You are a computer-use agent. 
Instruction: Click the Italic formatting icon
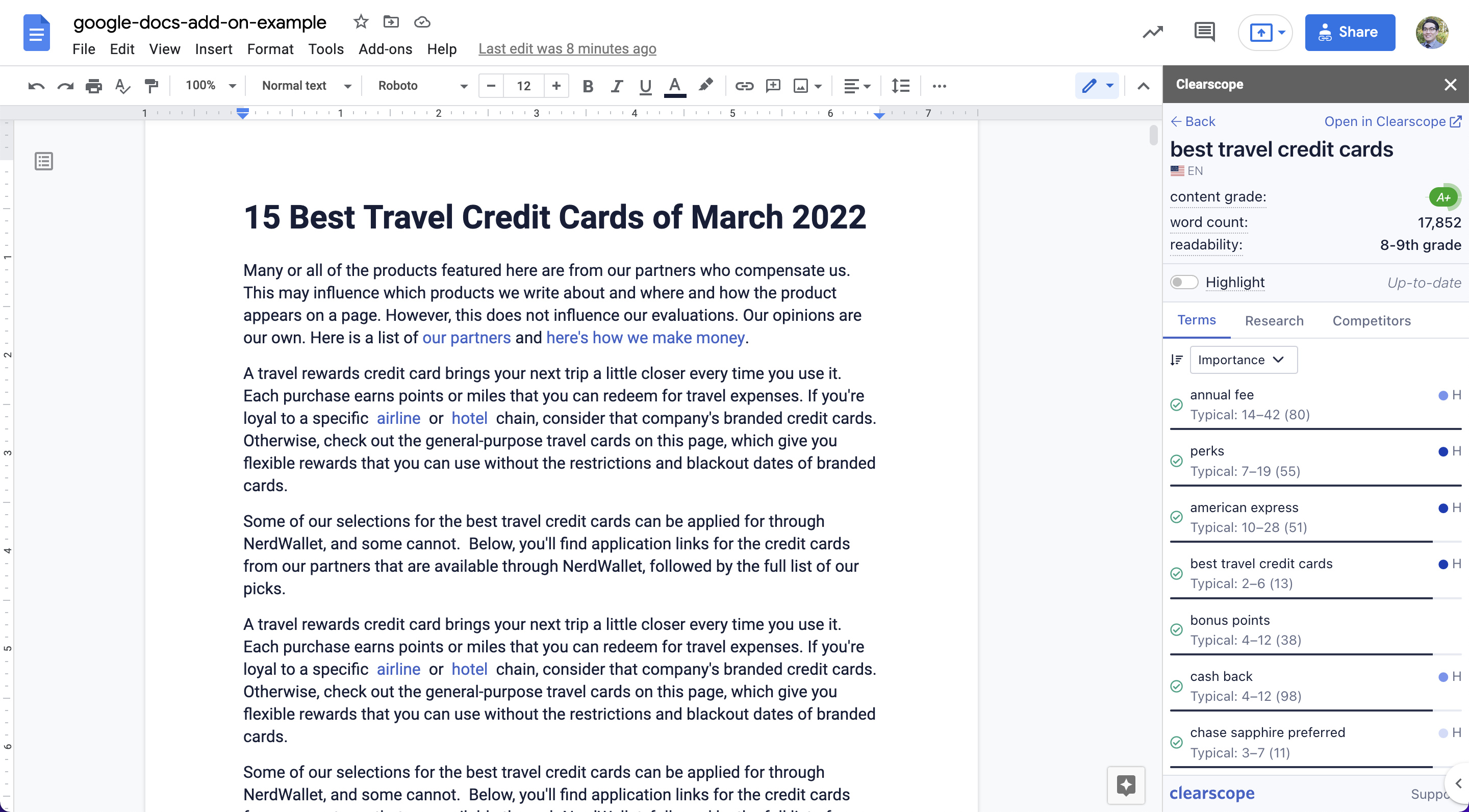click(617, 86)
